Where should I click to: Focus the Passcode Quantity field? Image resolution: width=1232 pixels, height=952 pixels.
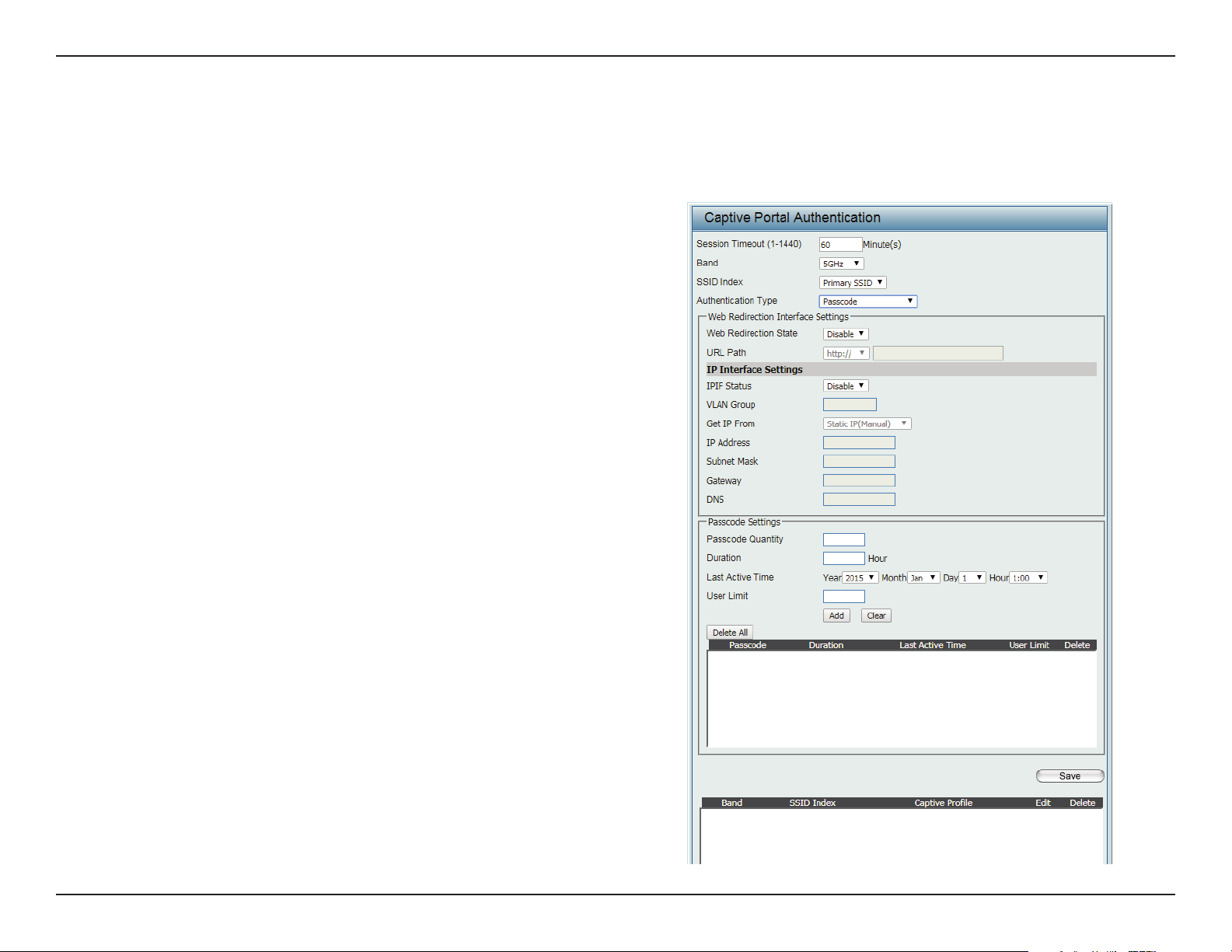tap(844, 539)
